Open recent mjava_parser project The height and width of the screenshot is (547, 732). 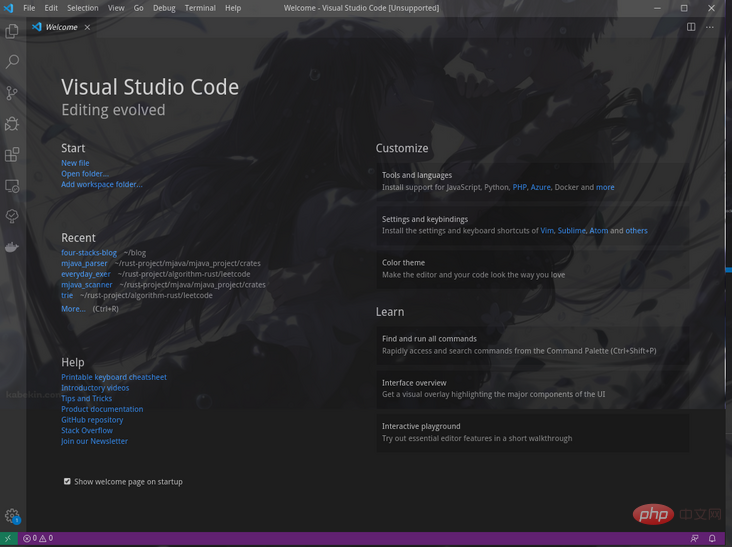pyautogui.click(x=84, y=263)
